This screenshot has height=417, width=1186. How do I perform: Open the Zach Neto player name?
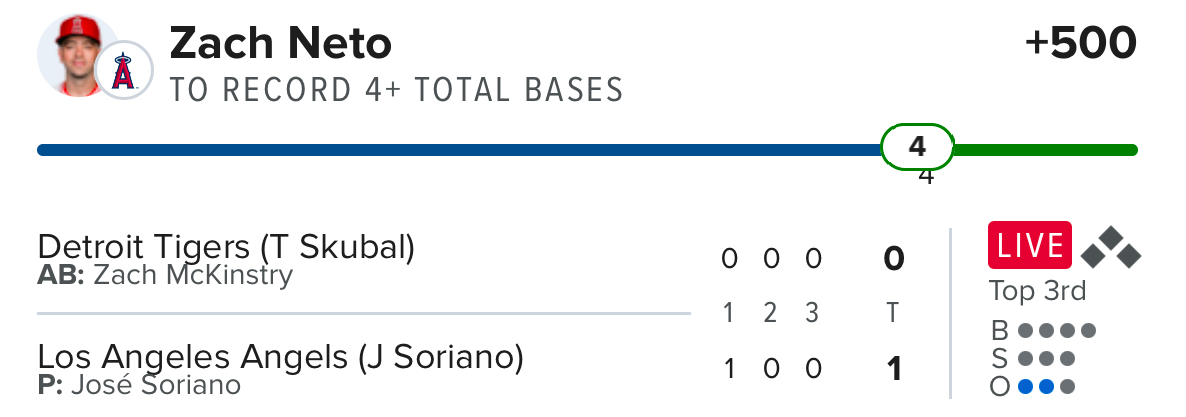(x=280, y=43)
